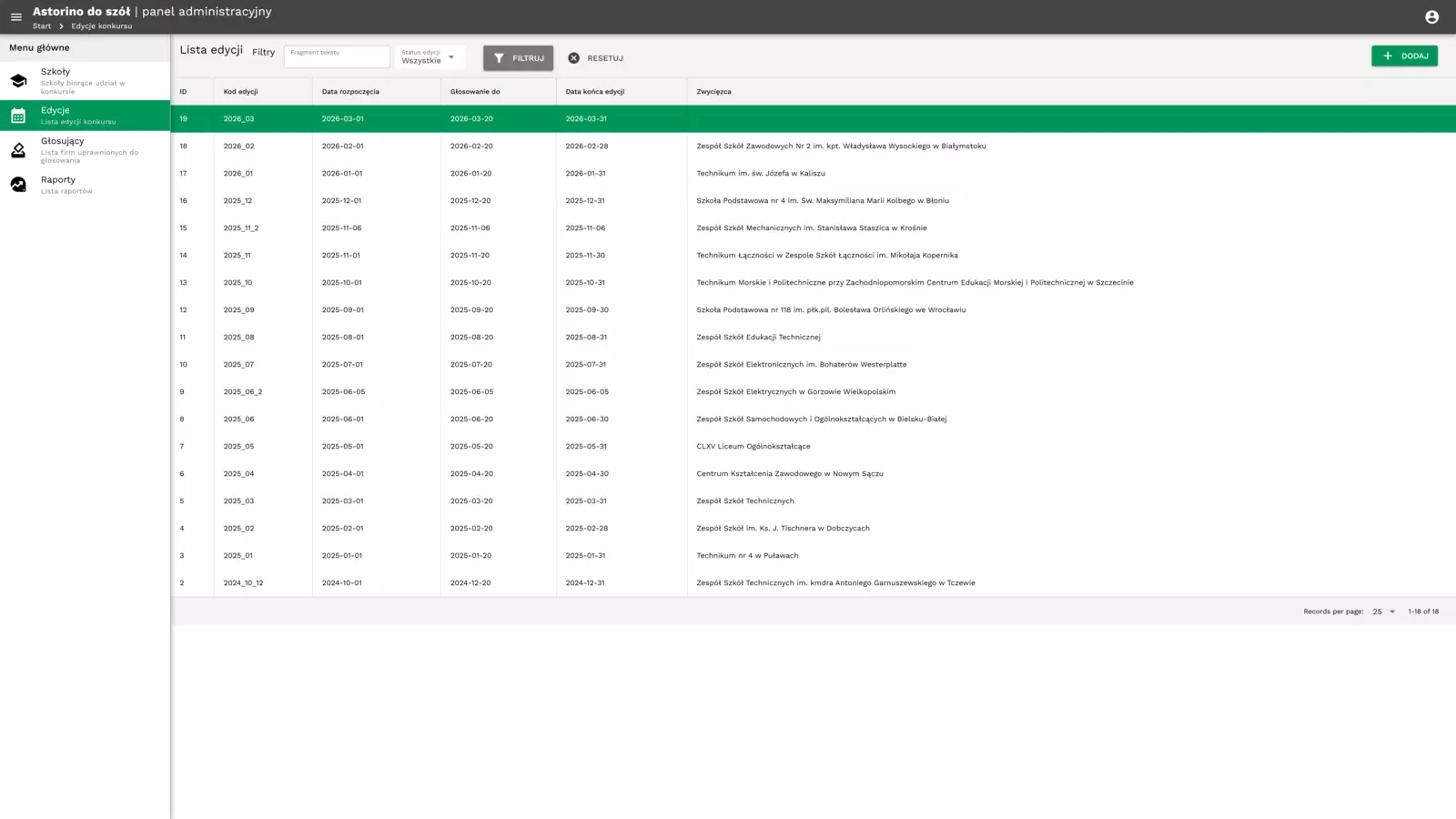1456x819 pixels.
Task: Sort the table by Kod edycji column
Action: coord(241,91)
